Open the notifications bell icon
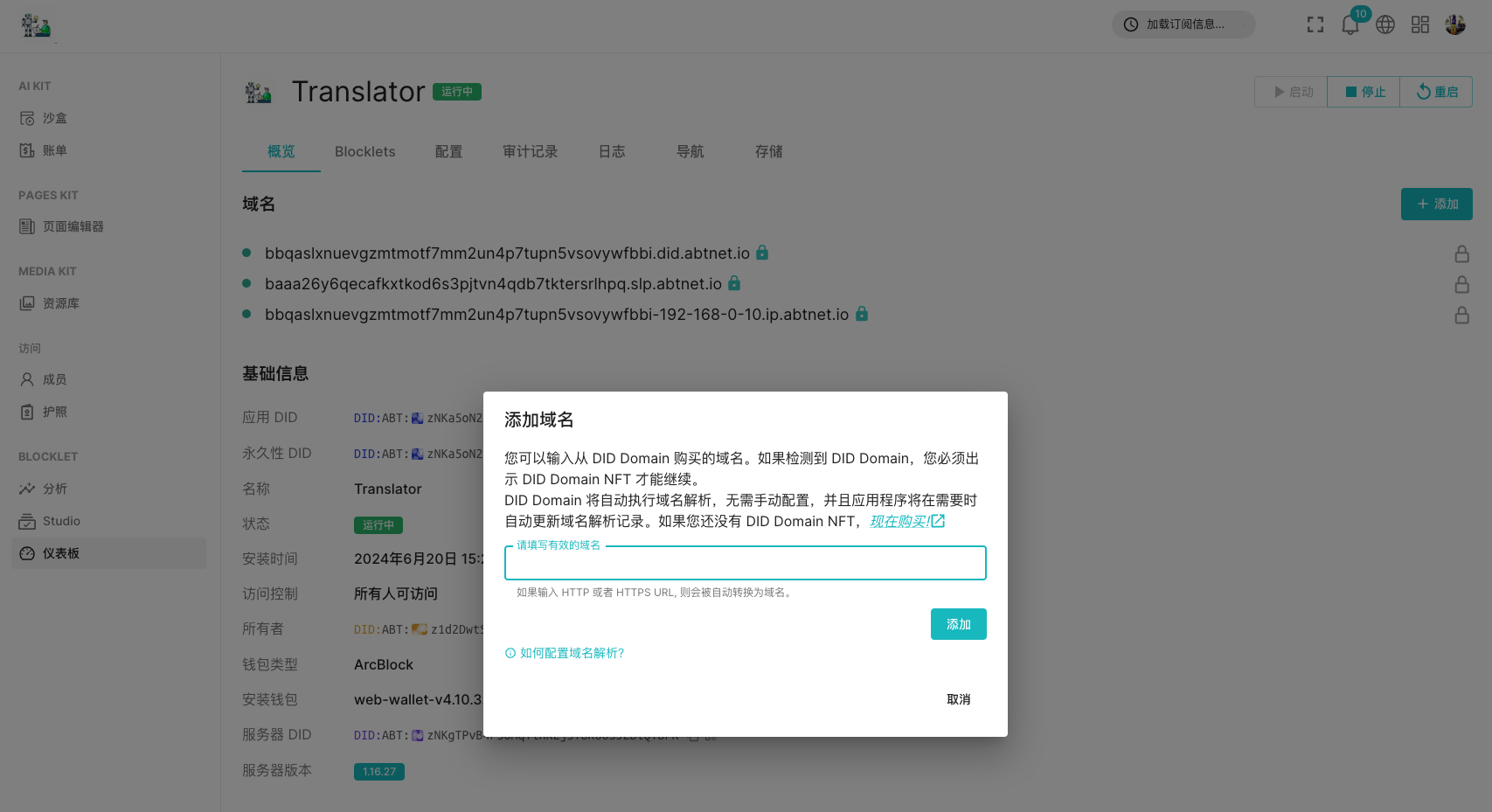Screen dimensions: 1492x812 coord(1350,24)
